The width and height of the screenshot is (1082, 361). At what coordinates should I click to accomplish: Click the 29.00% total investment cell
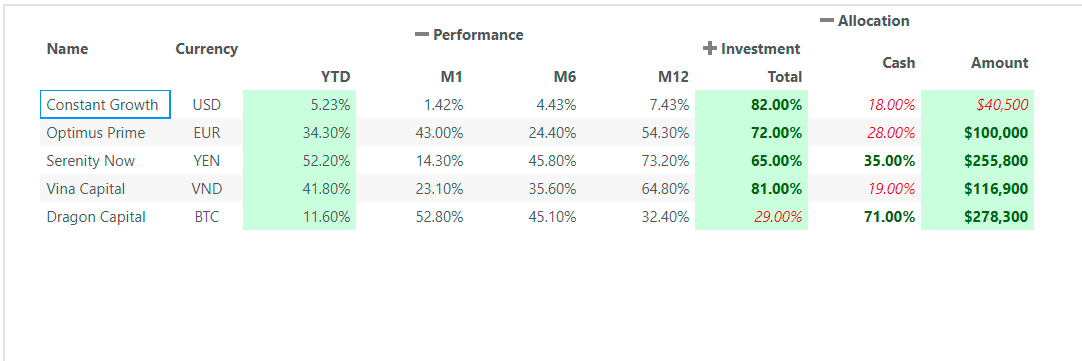pyautogui.click(x=751, y=217)
